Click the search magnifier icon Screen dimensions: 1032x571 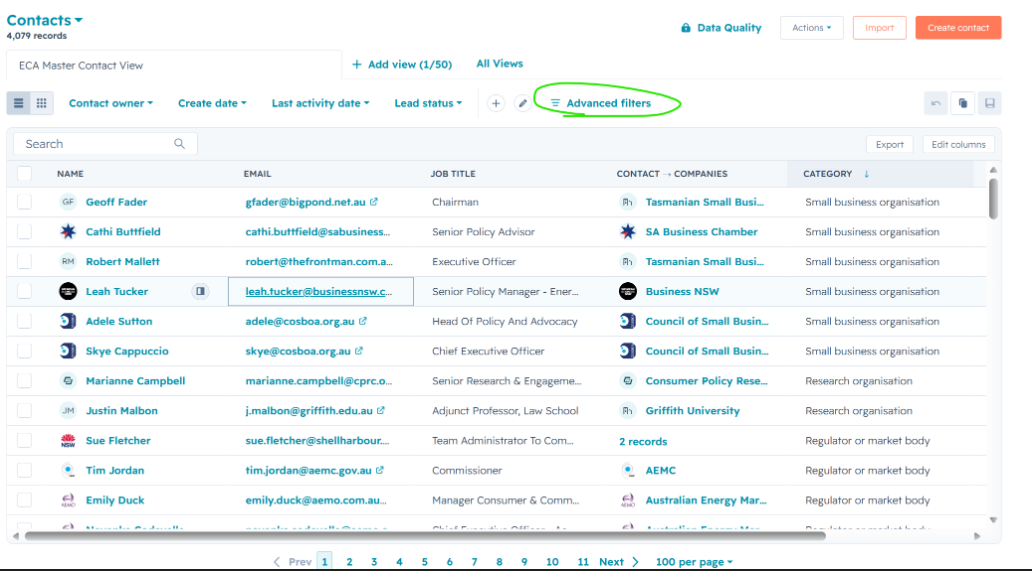coord(179,143)
